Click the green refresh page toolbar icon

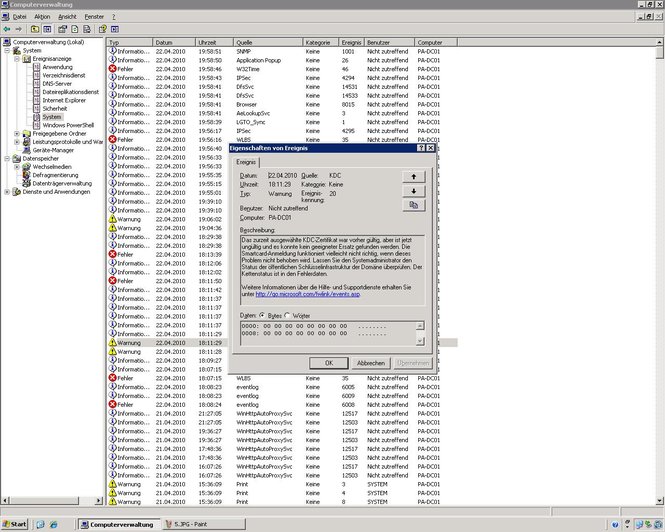click(75, 29)
